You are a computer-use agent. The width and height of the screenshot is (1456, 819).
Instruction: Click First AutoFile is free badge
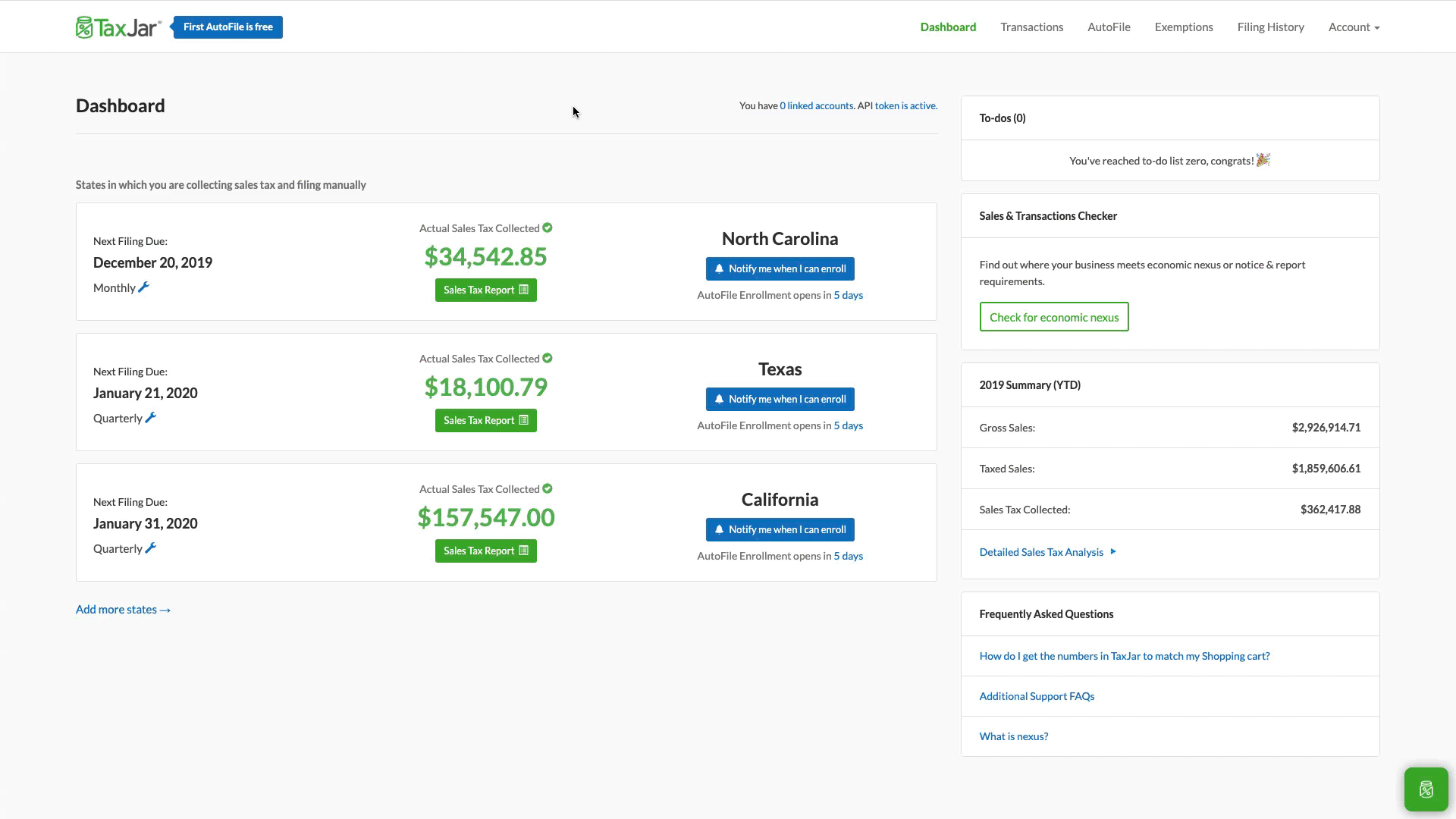pyautogui.click(x=227, y=27)
